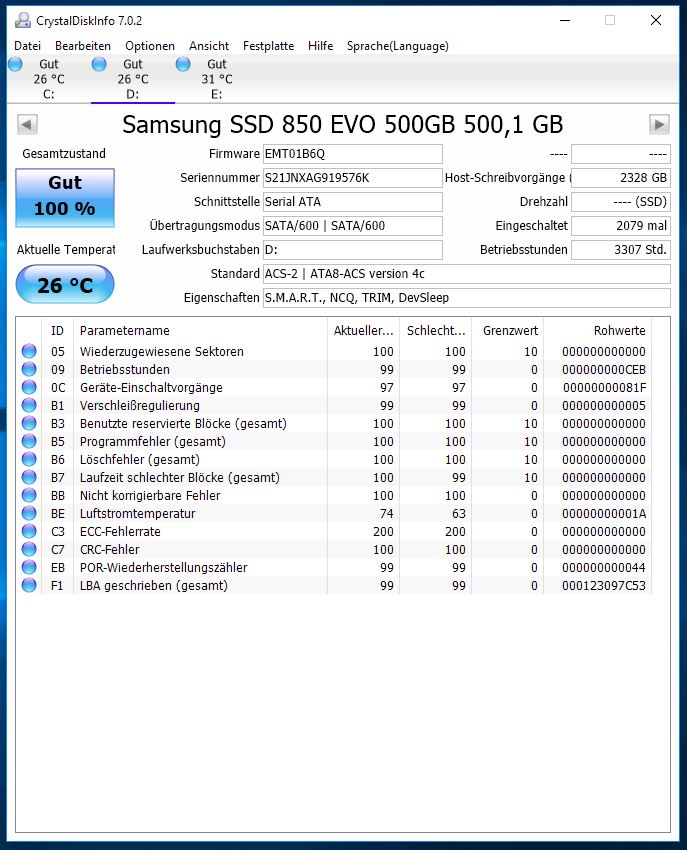This screenshot has width=687, height=850.
Task: Click the Übertragungsmodus field SATA/600
Action: 353,226
